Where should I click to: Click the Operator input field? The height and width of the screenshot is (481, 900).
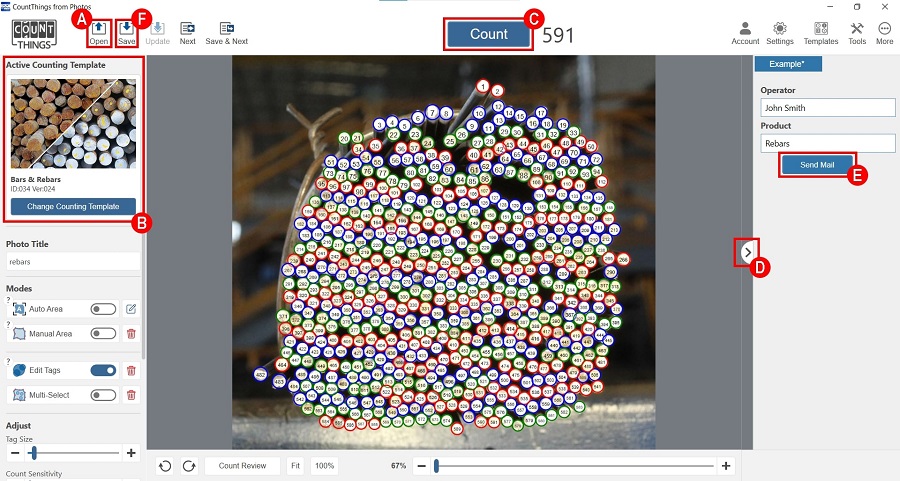click(x=825, y=108)
